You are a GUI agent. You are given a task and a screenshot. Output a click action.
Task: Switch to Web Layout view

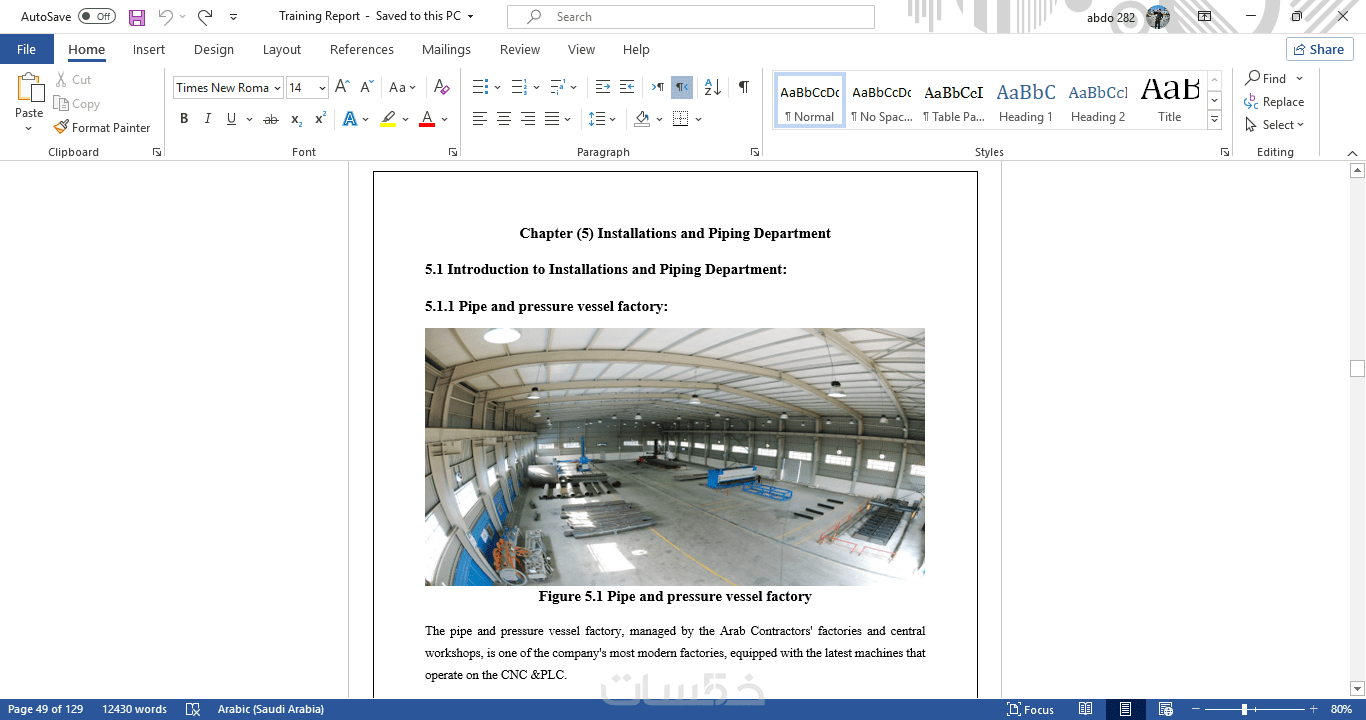pyautogui.click(x=1165, y=709)
